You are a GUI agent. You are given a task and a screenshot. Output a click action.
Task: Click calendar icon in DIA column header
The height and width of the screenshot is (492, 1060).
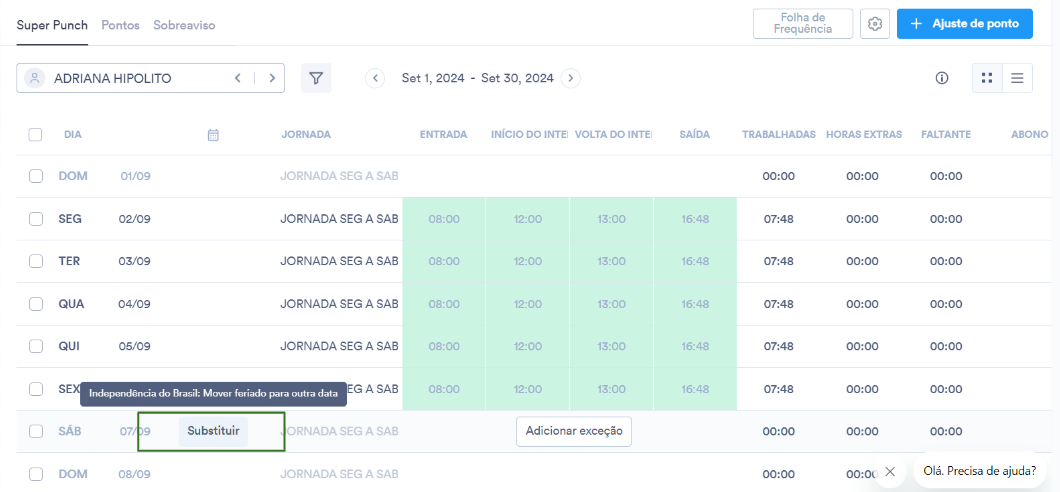click(213, 134)
